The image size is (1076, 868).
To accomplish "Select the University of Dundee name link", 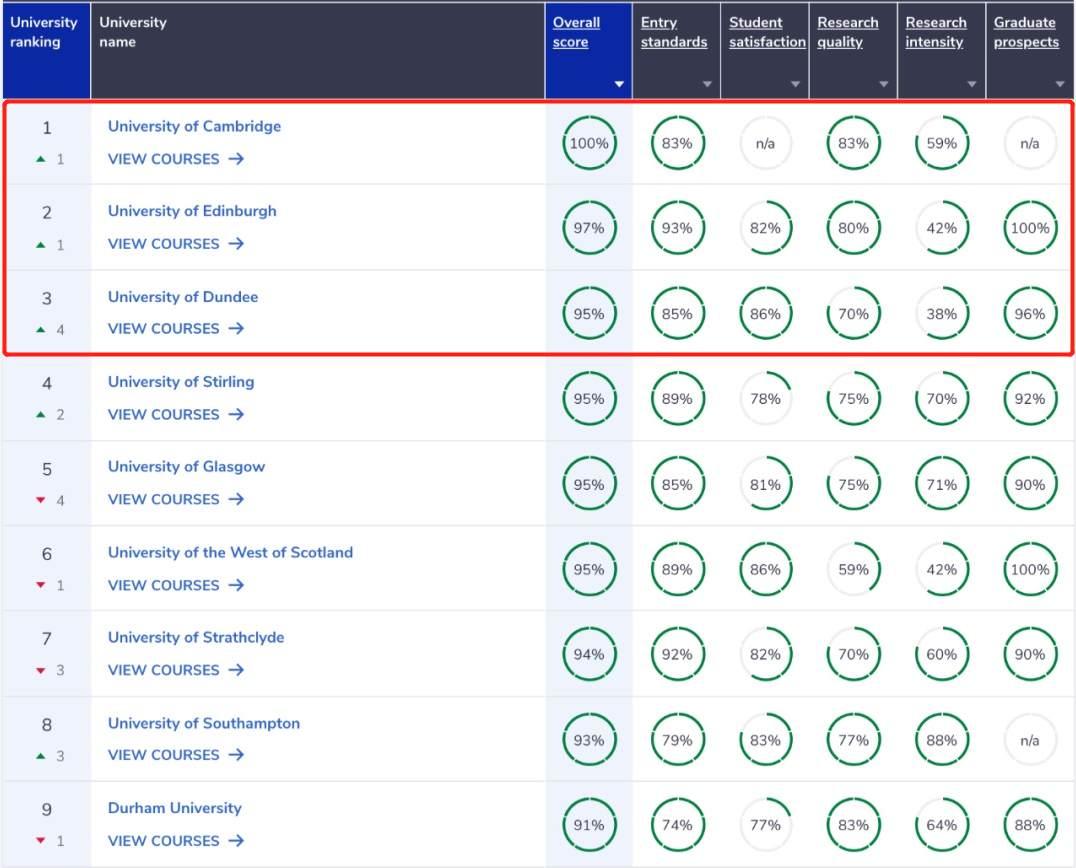I will pyautogui.click(x=183, y=297).
